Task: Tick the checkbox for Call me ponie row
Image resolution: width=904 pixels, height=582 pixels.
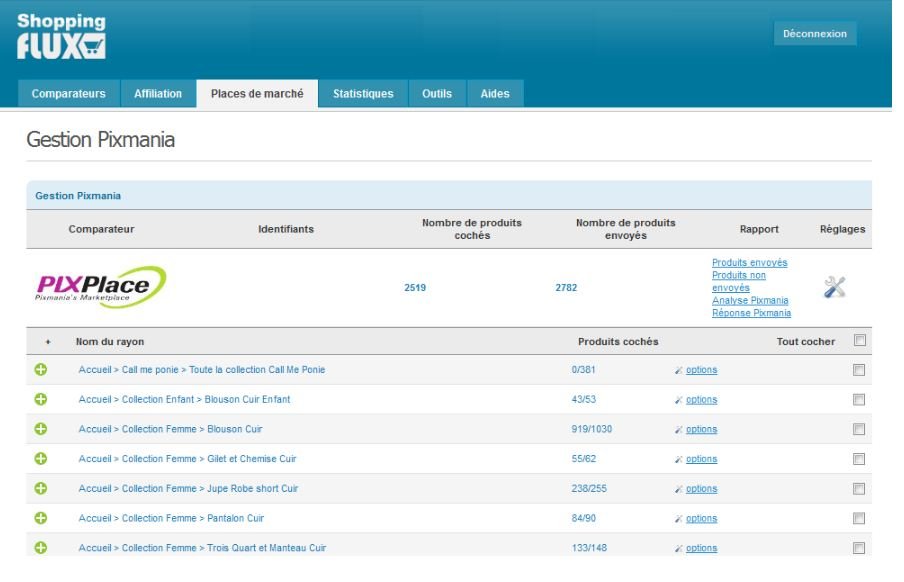Action: [859, 370]
